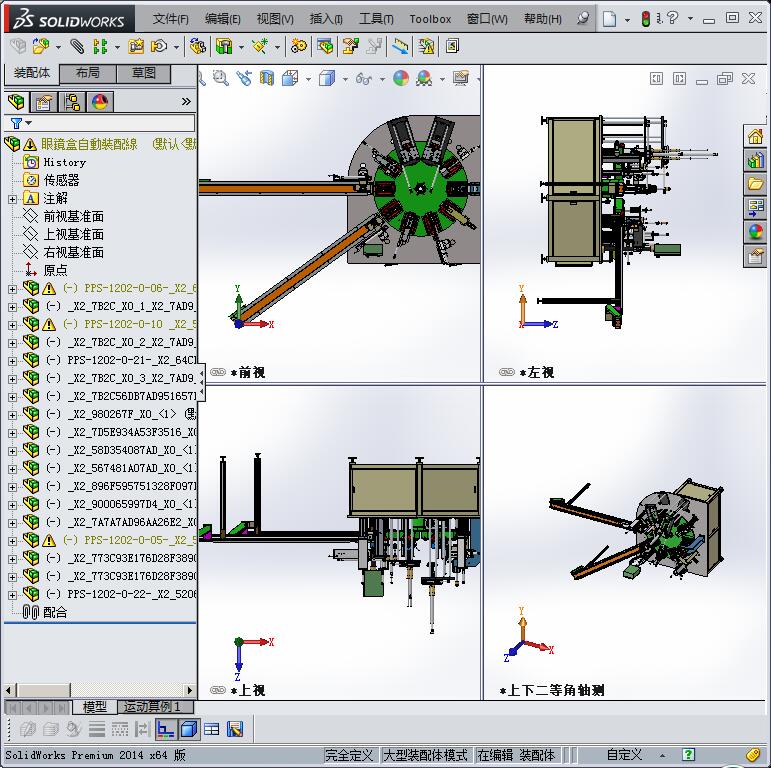Open the PropertyManager tab icon
The height and width of the screenshot is (768, 771).
tap(44, 102)
